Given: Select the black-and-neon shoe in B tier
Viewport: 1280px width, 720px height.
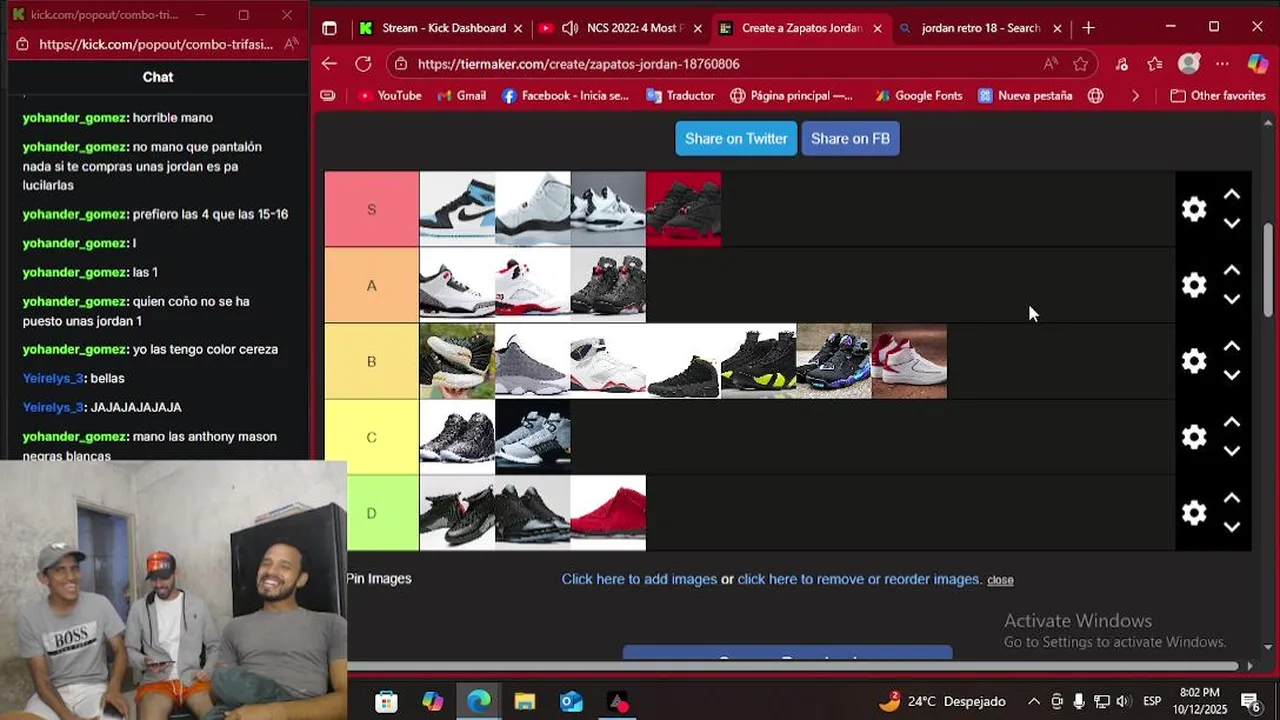Looking at the screenshot, I should pyautogui.click(x=759, y=361).
